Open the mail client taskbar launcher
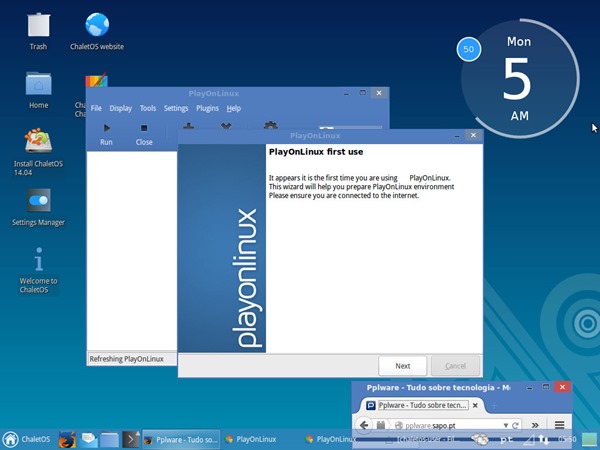The width and height of the screenshot is (600, 450). 89,439
